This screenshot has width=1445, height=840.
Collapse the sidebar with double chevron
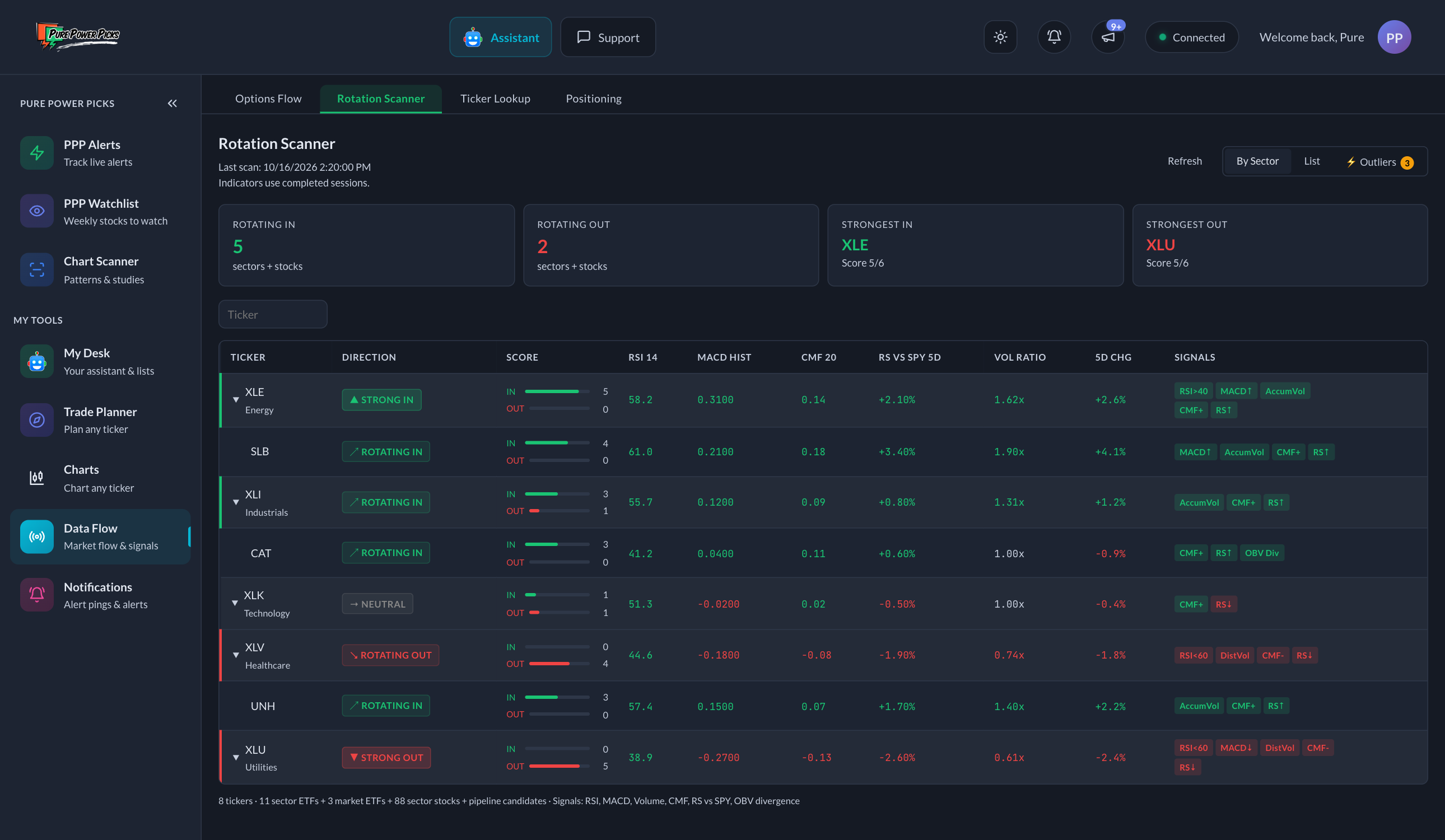[x=172, y=103]
